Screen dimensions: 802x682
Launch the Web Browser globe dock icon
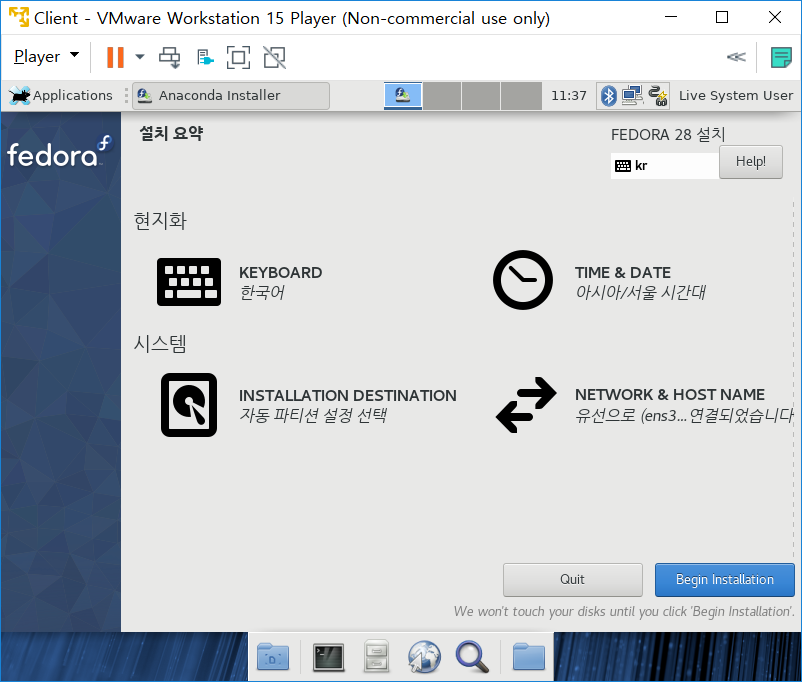pyautogui.click(x=424, y=656)
